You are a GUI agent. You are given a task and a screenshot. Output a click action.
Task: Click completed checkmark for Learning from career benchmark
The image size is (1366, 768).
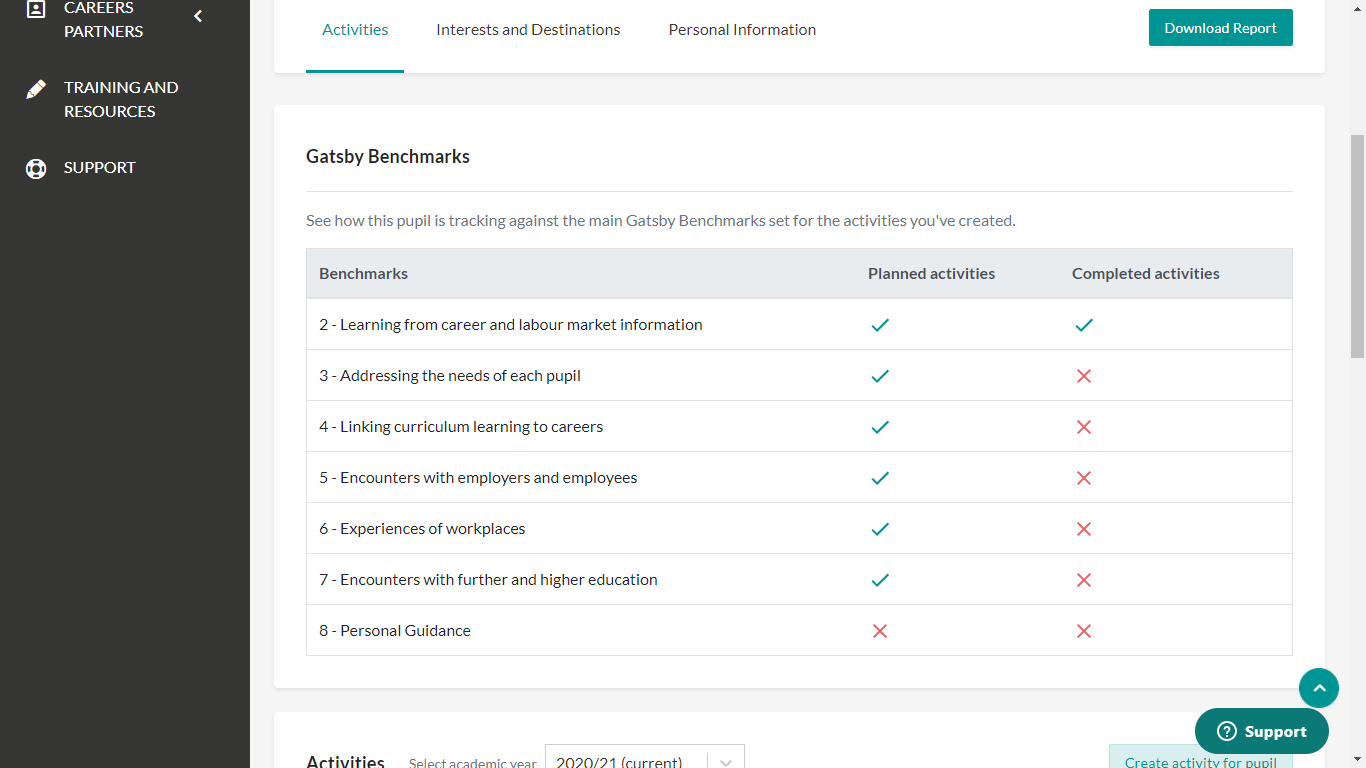1084,325
